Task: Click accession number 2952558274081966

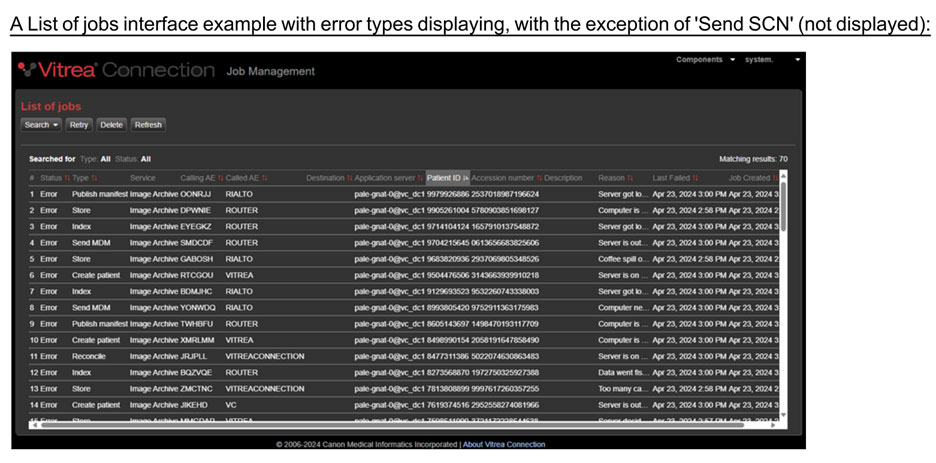Action: click(x=505, y=405)
